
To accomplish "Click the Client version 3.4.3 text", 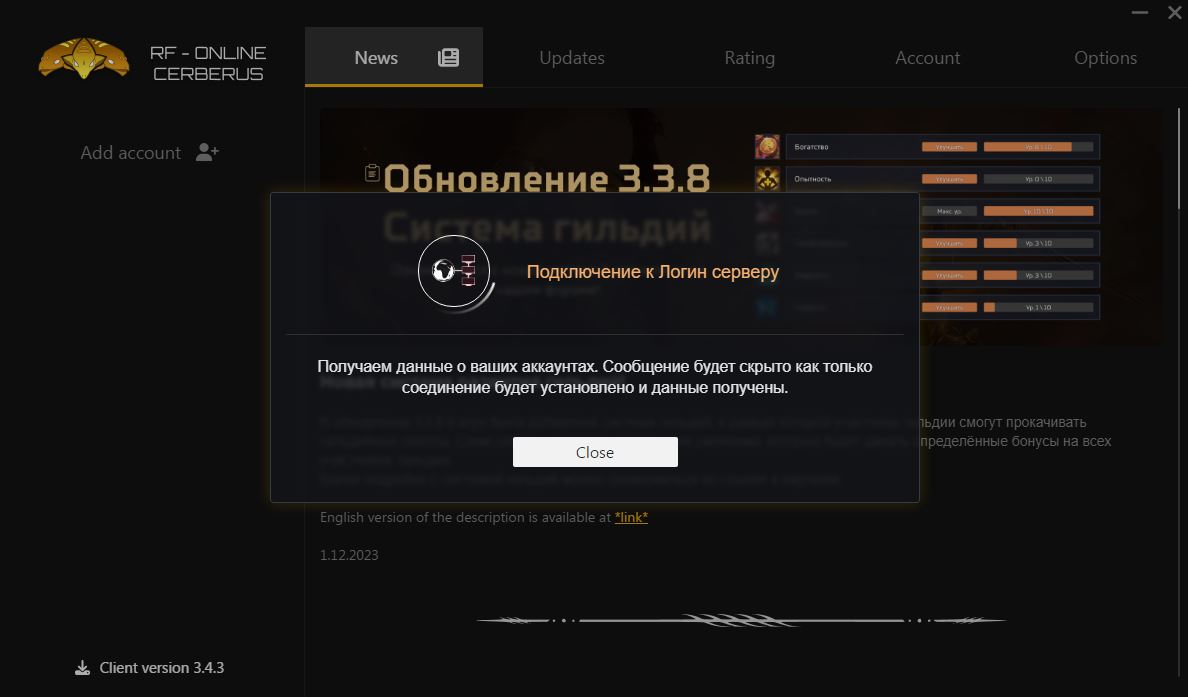I will (161, 667).
